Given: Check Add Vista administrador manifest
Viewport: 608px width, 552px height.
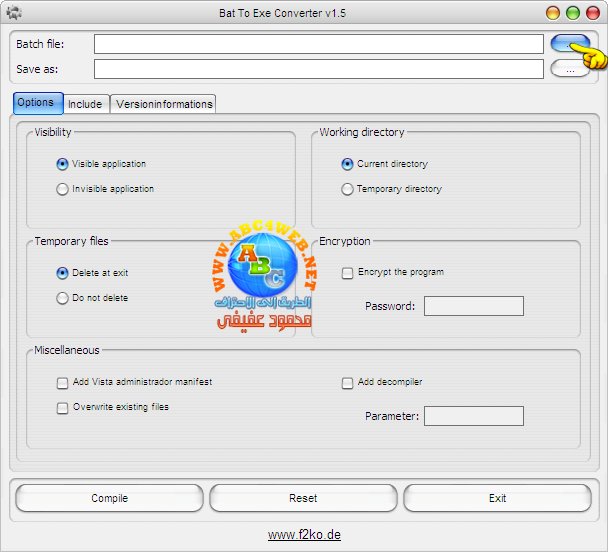Looking at the screenshot, I should pos(63,383).
